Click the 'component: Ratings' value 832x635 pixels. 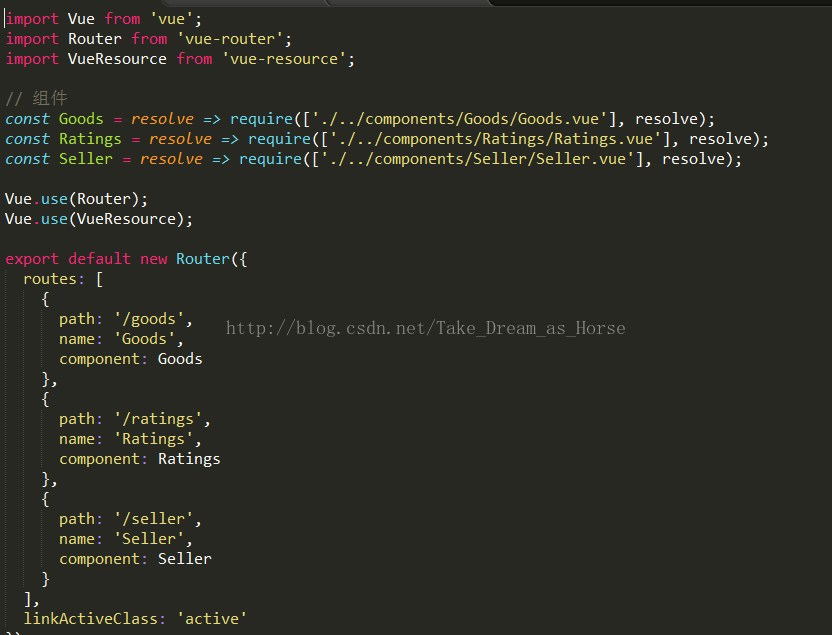click(x=189, y=459)
